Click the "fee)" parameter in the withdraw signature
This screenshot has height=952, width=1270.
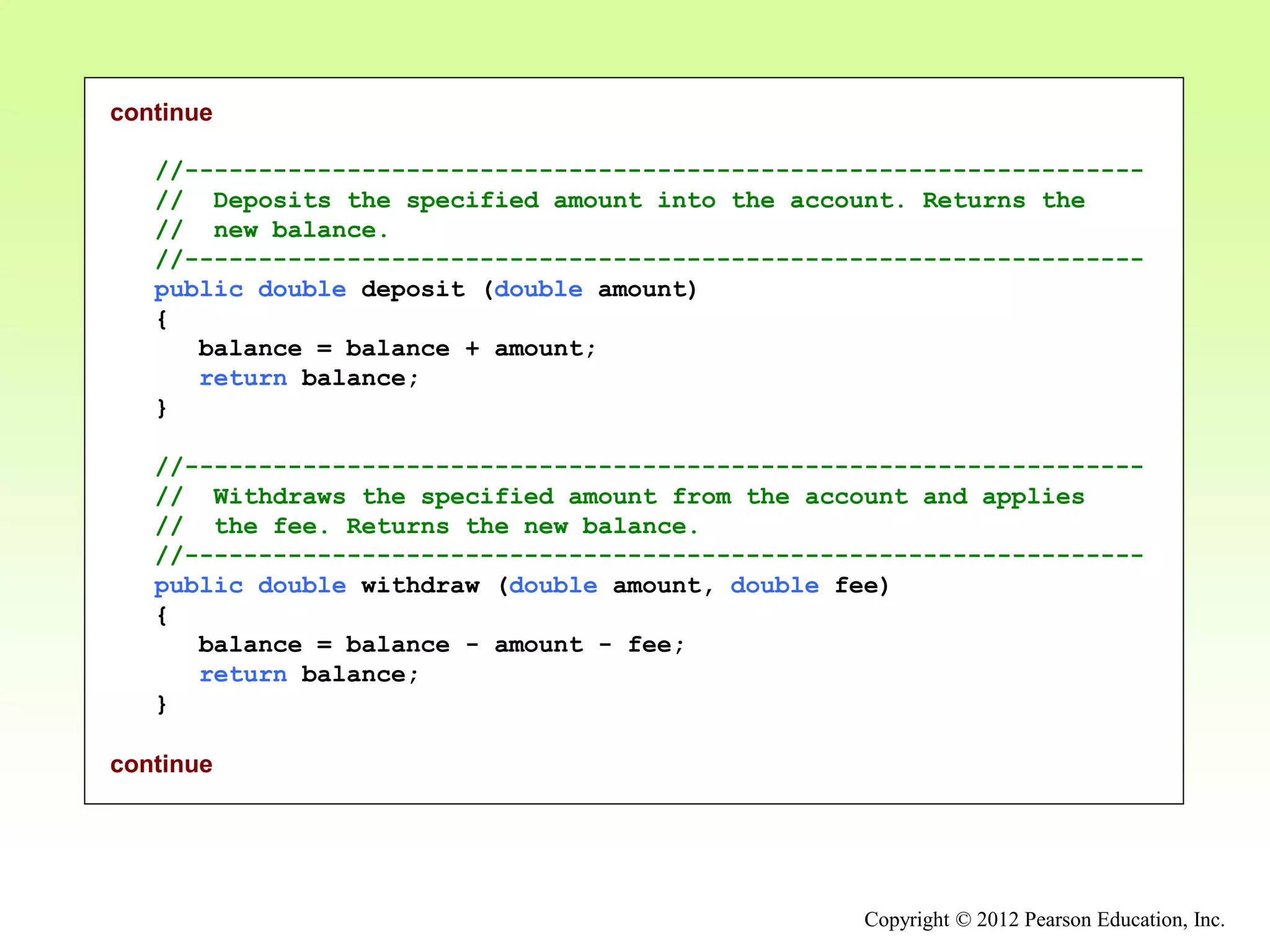tap(861, 586)
